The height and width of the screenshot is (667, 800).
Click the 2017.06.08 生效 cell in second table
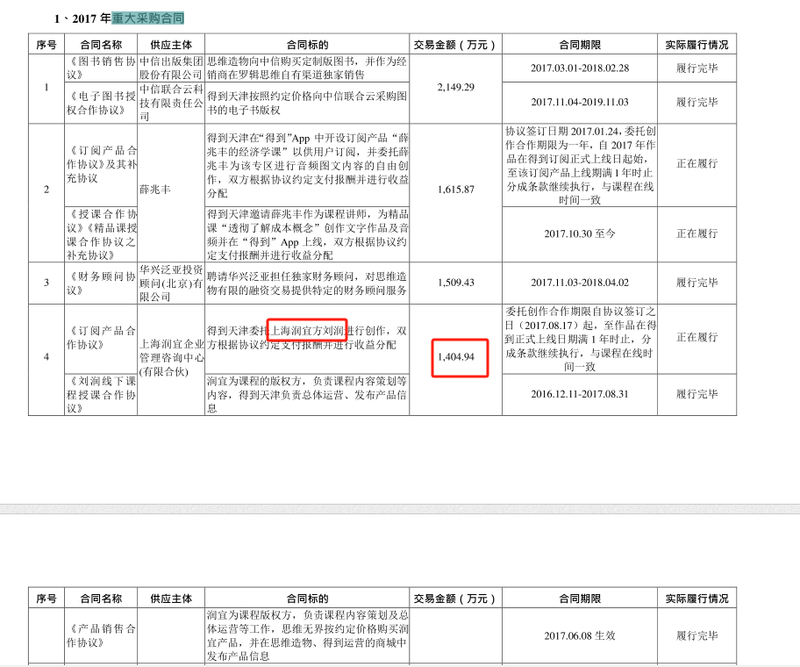tap(580, 636)
